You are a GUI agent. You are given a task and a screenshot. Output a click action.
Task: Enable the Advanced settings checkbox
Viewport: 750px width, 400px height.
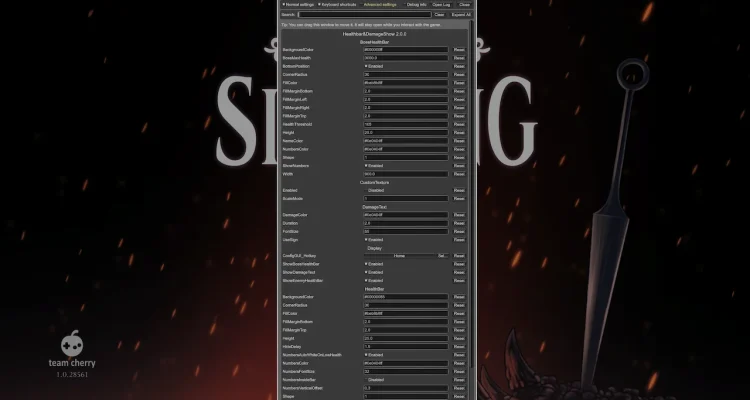(x=378, y=4)
